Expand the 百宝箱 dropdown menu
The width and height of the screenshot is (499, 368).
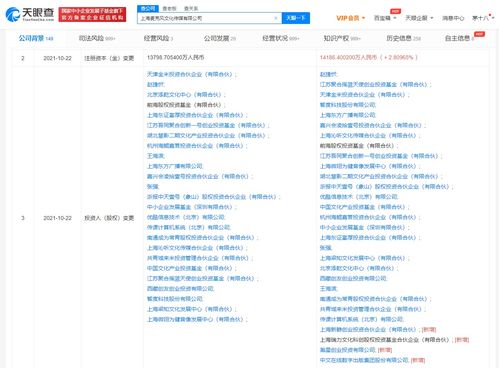tap(385, 18)
